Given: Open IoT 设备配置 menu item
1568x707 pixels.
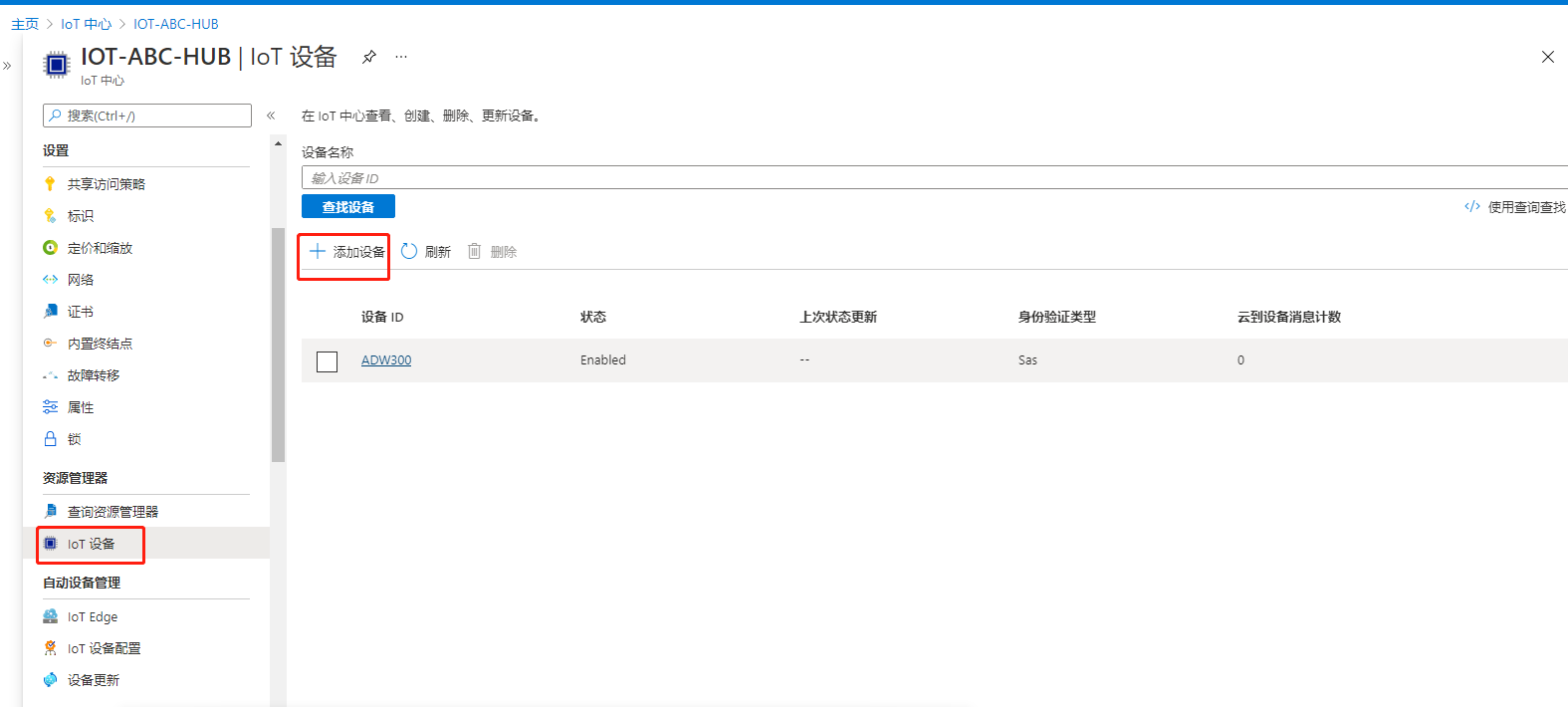Looking at the screenshot, I should 105,648.
